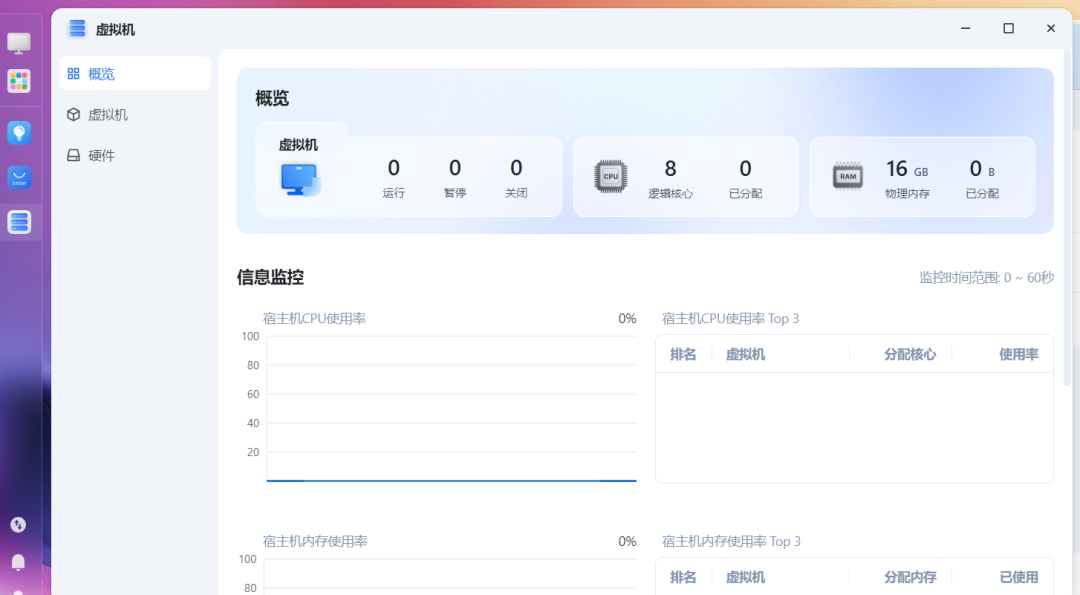Click the 已使用 column header
Image resolution: width=1080 pixels, height=595 pixels.
click(x=1019, y=577)
